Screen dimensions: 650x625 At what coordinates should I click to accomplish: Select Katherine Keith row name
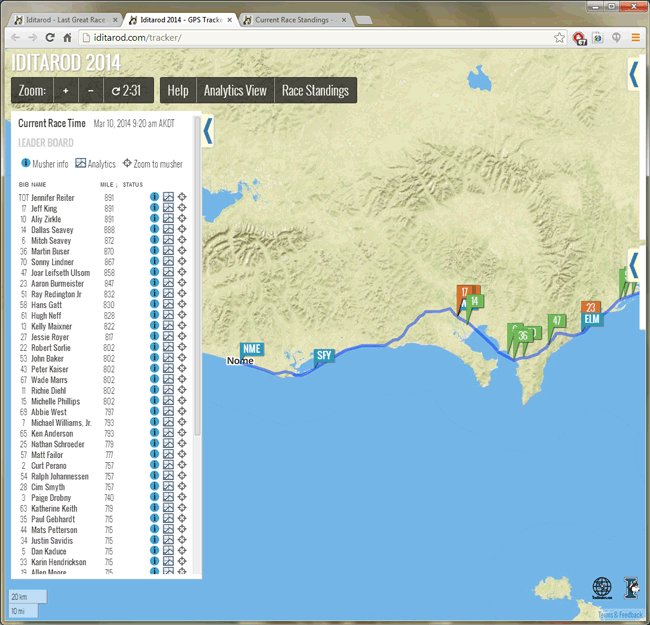click(54, 509)
